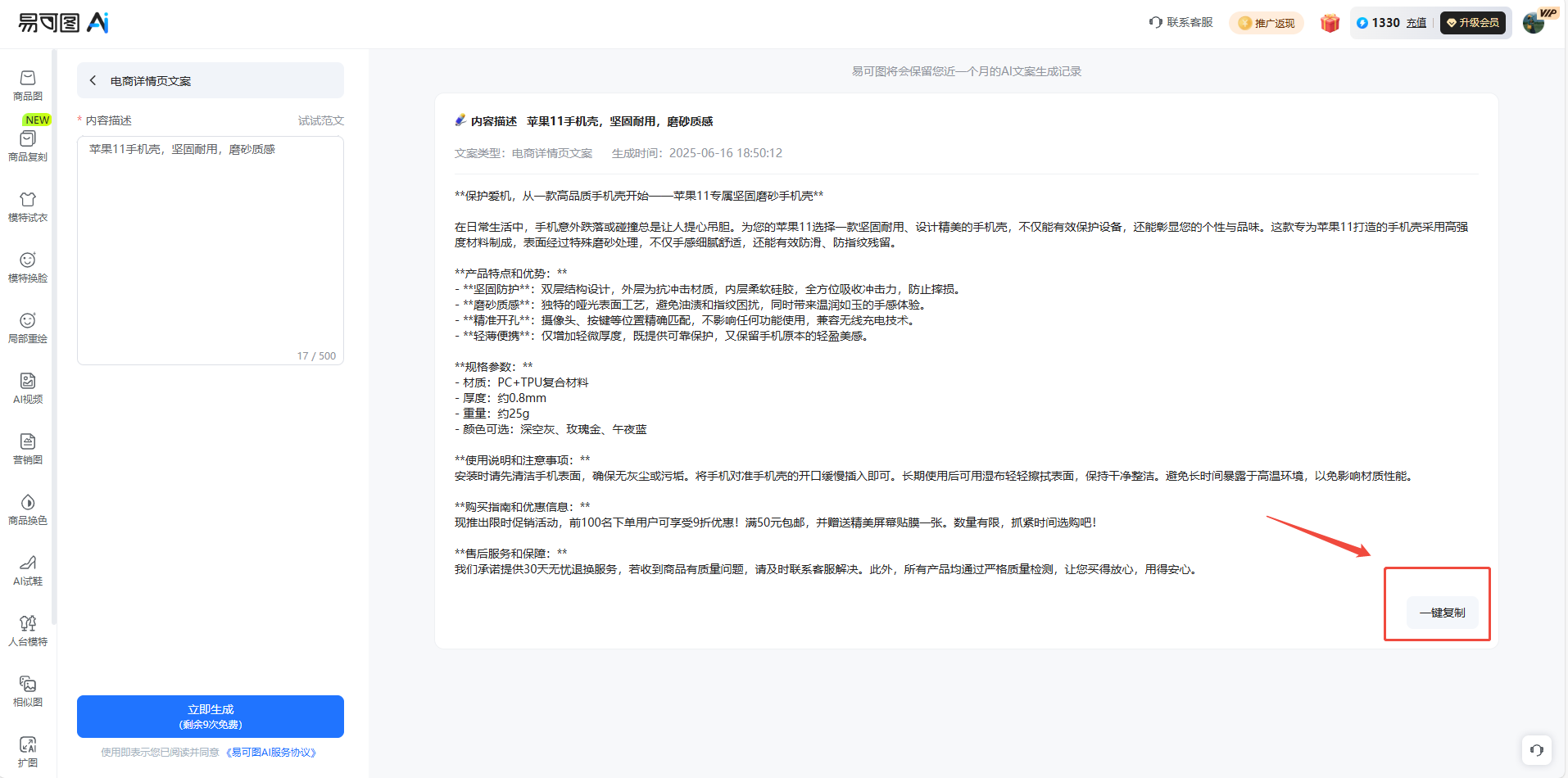1568x778 pixels.
Task: Click the back arrow beside 电商详情页文案
Action: pyautogui.click(x=93, y=80)
